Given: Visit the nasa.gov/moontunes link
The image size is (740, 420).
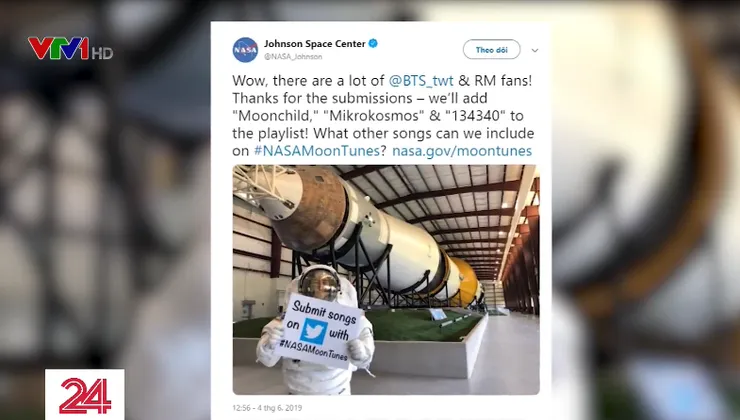Looking at the screenshot, I should [462, 151].
